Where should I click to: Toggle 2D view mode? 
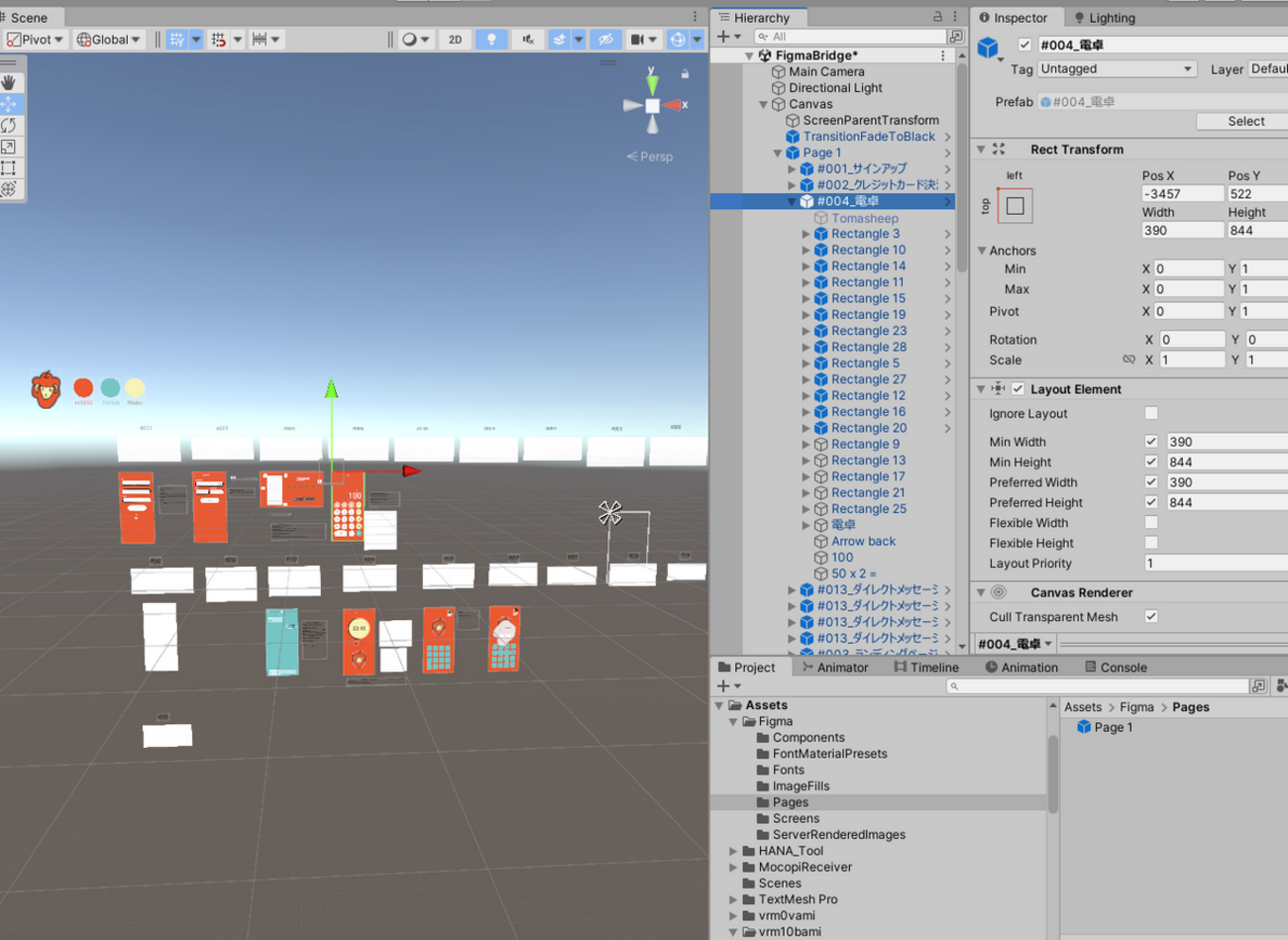pos(455,40)
